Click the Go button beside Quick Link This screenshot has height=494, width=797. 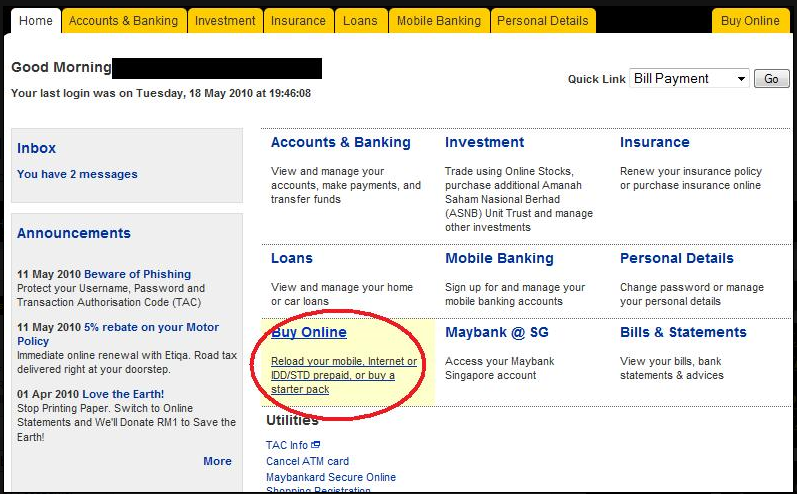pos(771,79)
